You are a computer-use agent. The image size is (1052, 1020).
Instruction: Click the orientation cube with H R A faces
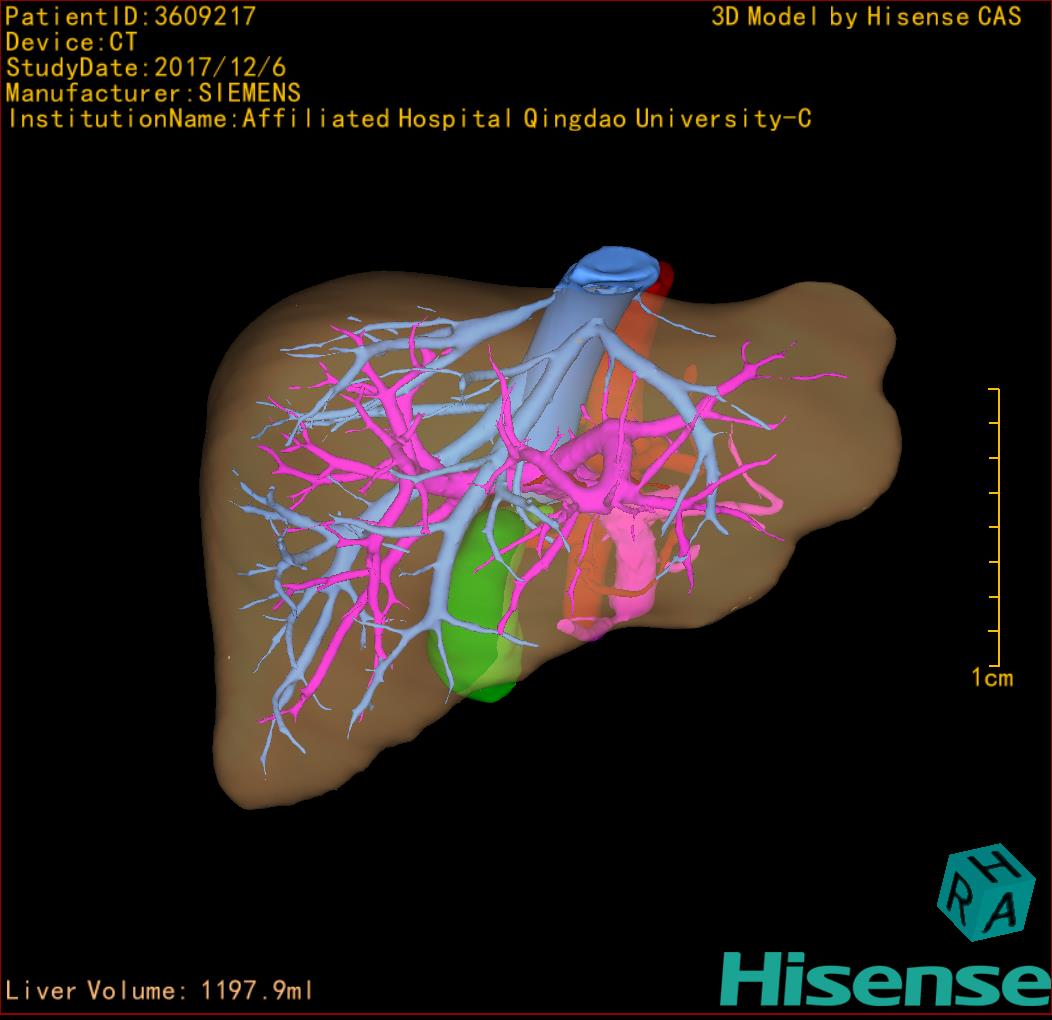pos(986,892)
